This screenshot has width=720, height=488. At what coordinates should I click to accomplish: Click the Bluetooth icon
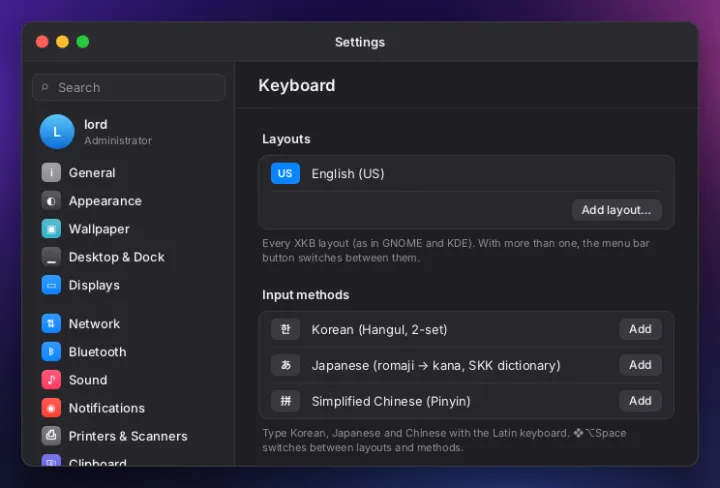coord(51,352)
